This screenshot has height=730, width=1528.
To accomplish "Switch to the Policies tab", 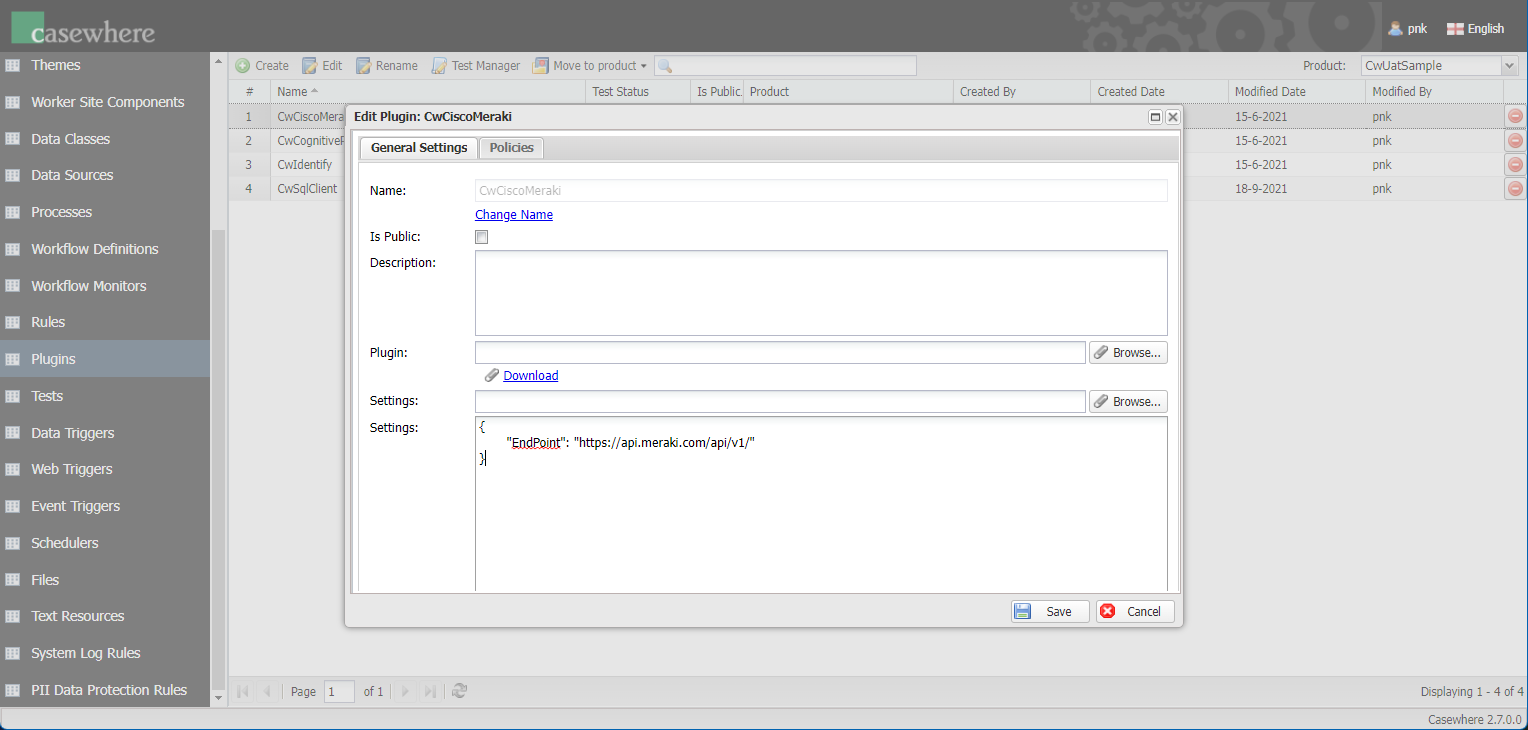I will [511, 147].
